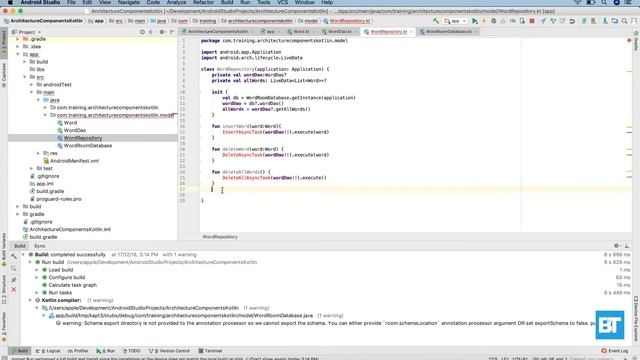Image resolution: width=640 pixels, height=360 pixels.
Task: Open Search Everywhere magnifier icon
Action: coord(624,21)
